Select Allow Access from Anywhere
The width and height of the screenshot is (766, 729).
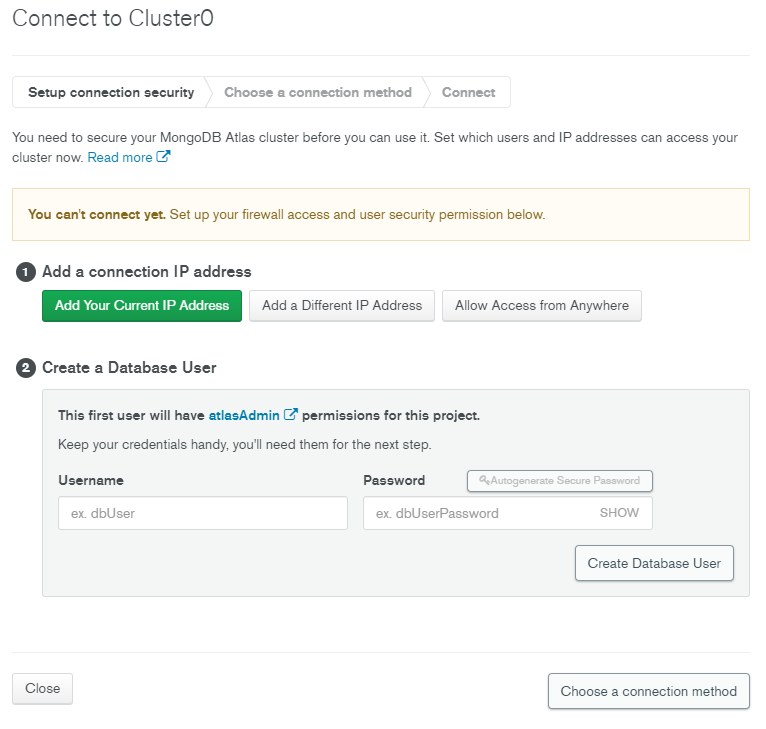542,306
